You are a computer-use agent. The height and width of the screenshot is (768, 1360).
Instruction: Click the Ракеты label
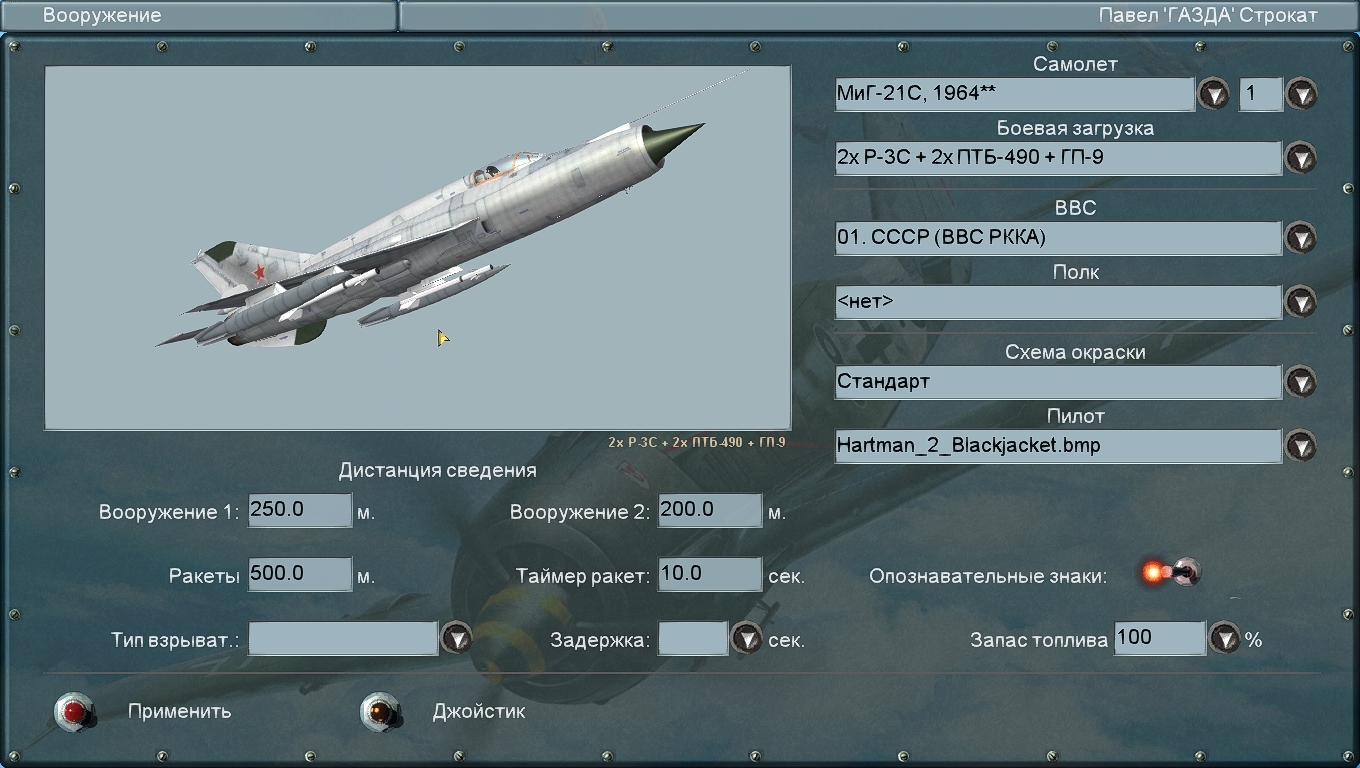click(205, 576)
